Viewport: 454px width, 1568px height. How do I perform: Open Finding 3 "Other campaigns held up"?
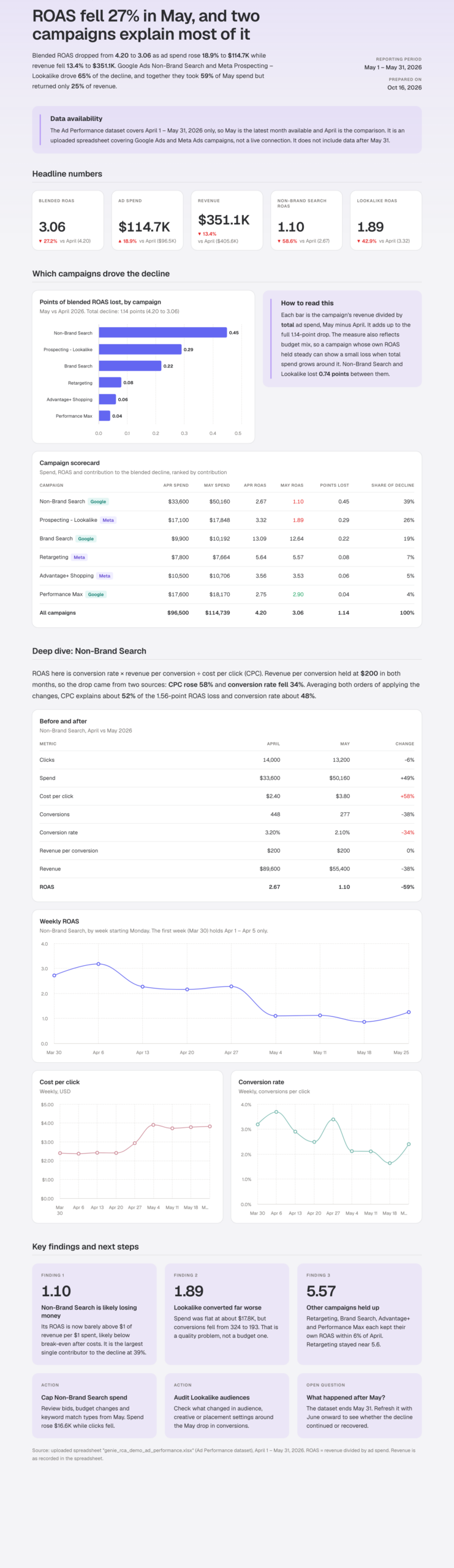(x=360, y=1314)
